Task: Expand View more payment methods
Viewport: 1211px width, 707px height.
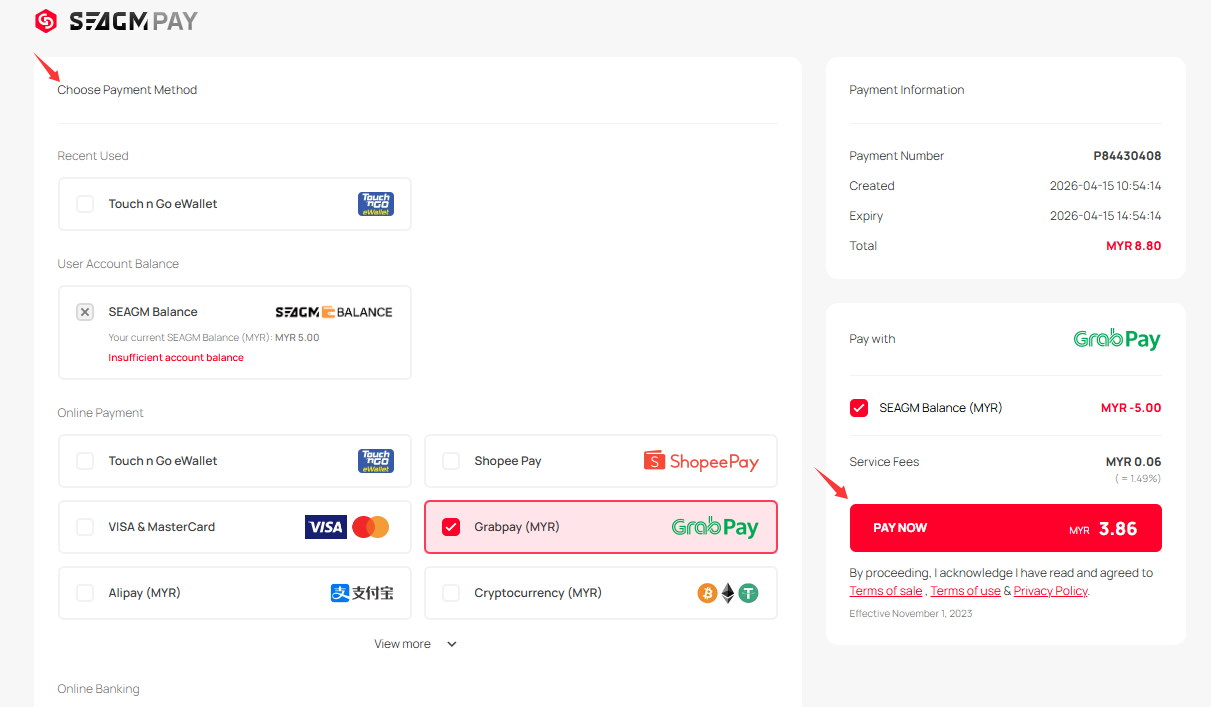Action: [x=403, y=644]
